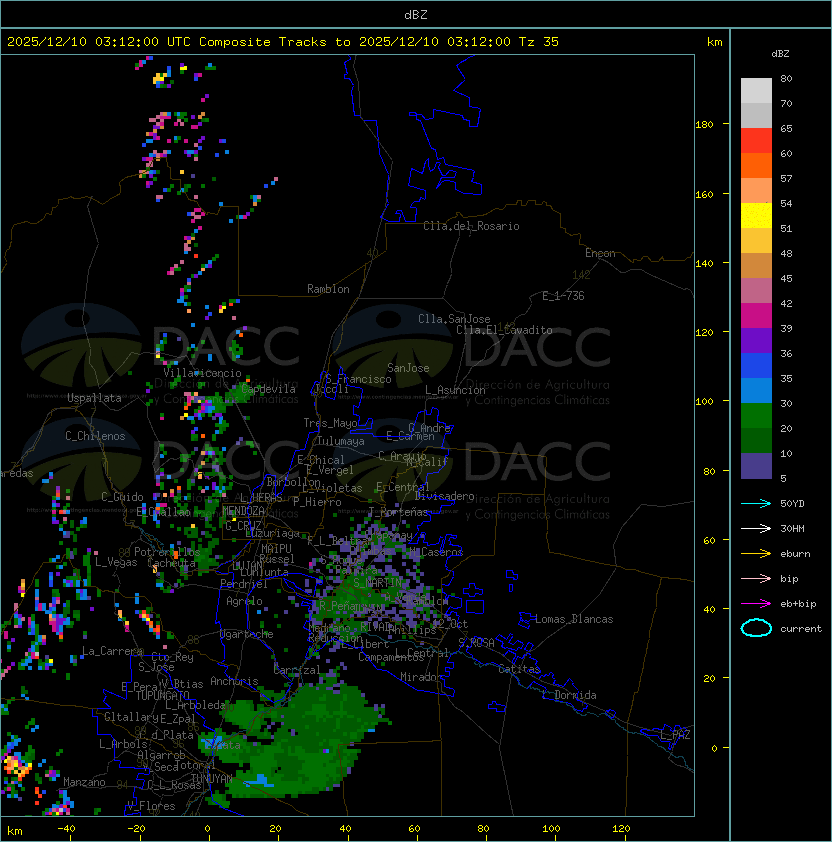Select the 'E_1-736' map label
This screenshot has height=842, width=832.
(563, 296)
